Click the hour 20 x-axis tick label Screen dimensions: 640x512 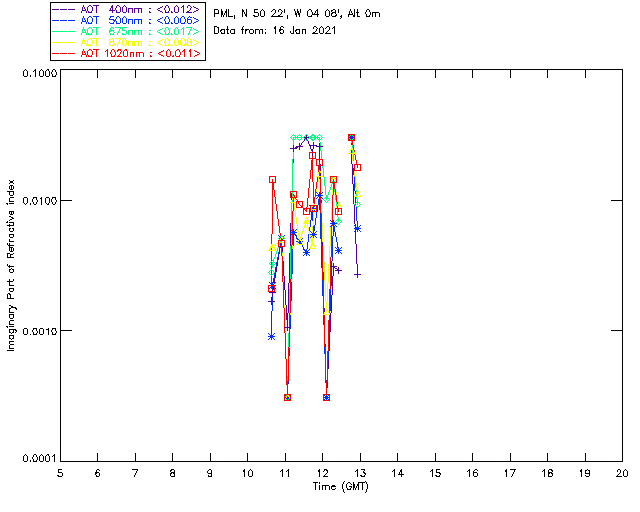pyautogui.click(x=622, y=473)
